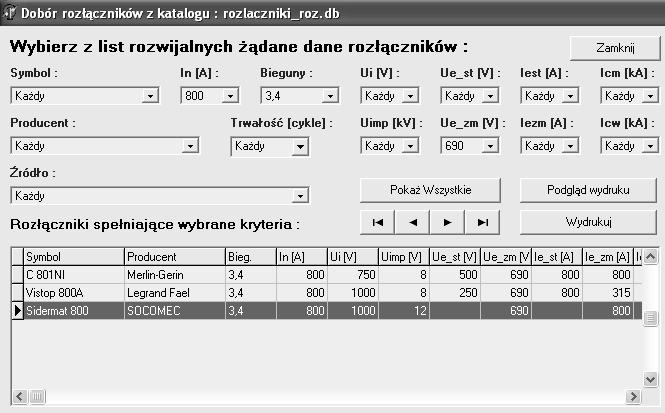This screenshot has height=413, width=665.
Task: Click the Wydrukuj button
Action: click(588, 222)
